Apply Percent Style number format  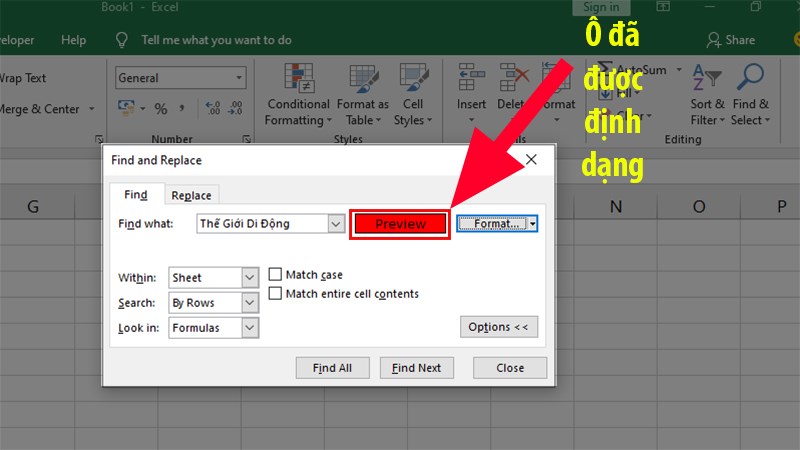(160, 108)
